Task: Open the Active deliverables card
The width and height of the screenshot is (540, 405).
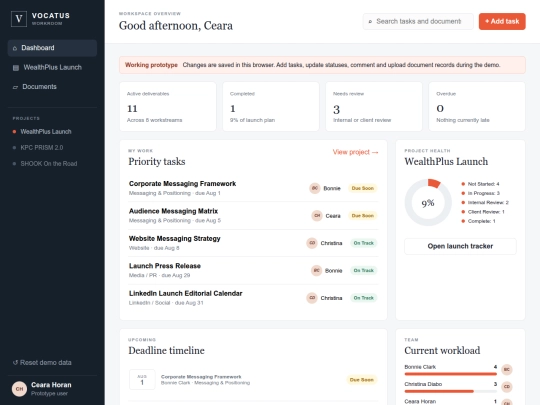Action: point(168,106)
